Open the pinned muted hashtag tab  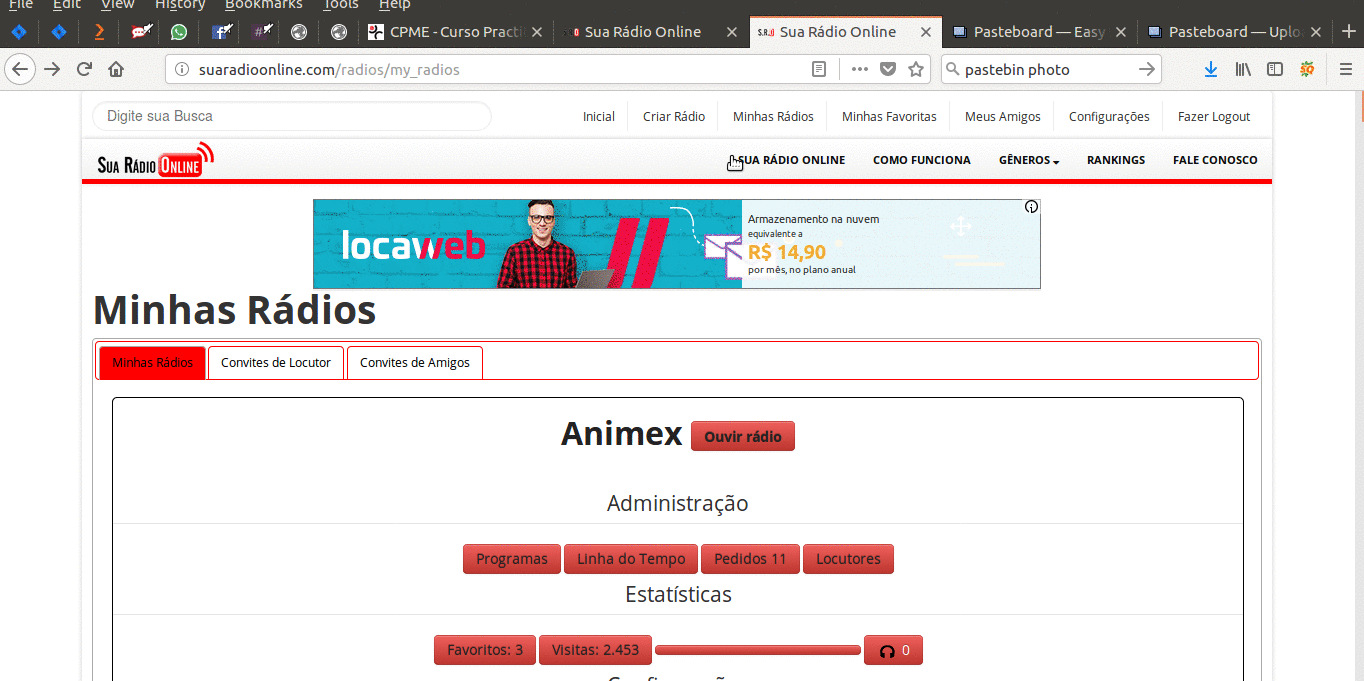[263, 32]
